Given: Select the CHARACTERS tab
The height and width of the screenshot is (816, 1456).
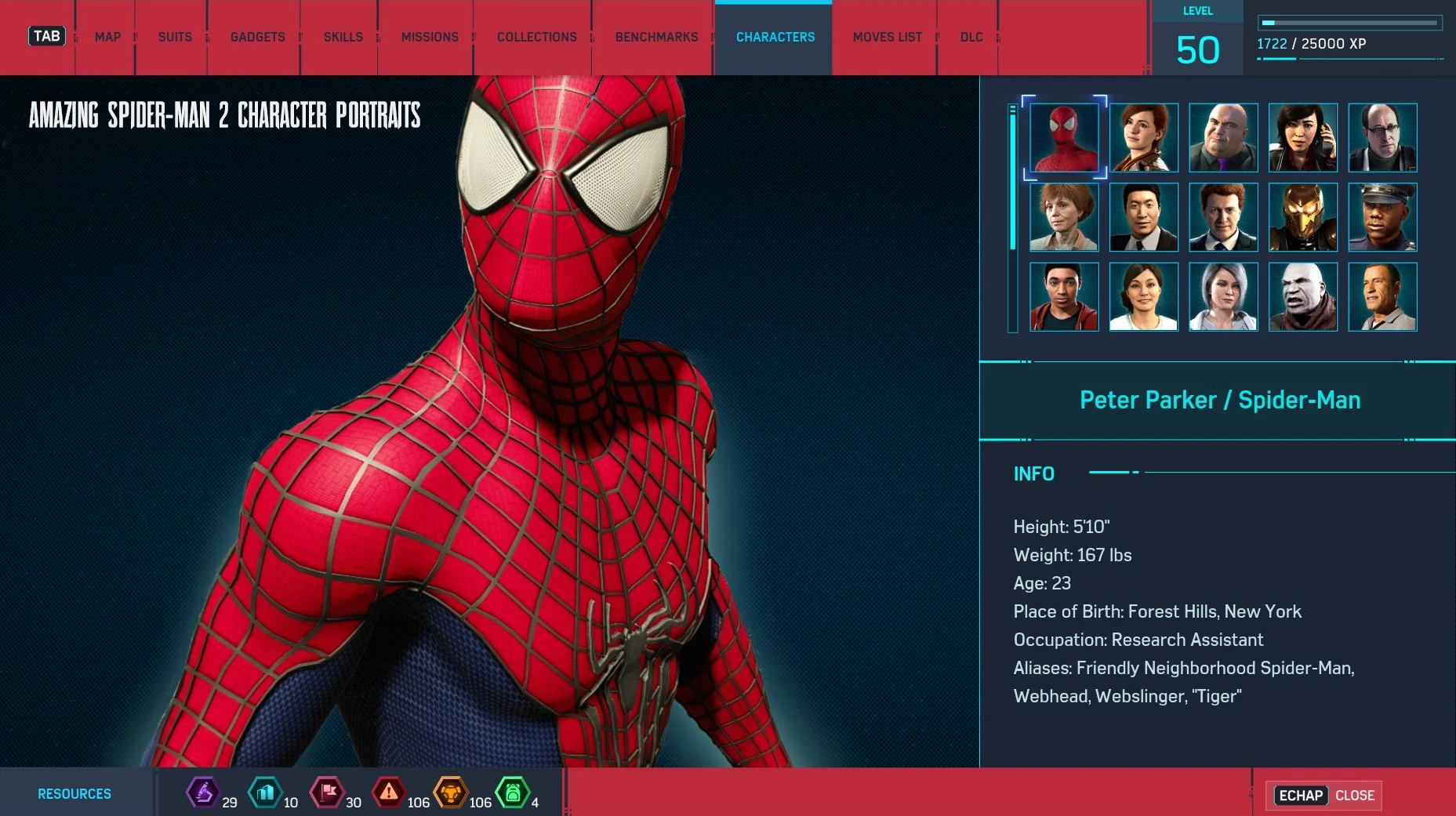Looking at the screenshot, I should (x=775, y=37).
